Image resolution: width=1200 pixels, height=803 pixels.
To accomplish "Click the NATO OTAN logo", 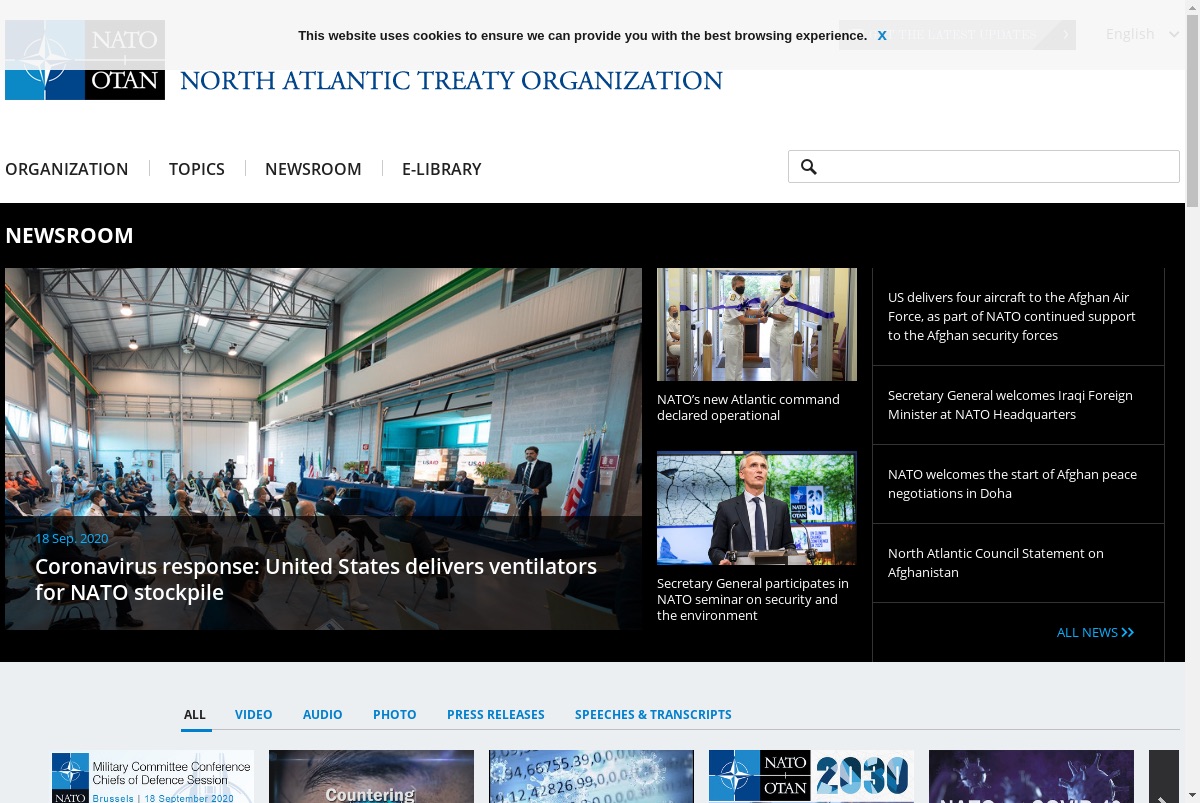I will pyautogui.click(x=85, y=60).
